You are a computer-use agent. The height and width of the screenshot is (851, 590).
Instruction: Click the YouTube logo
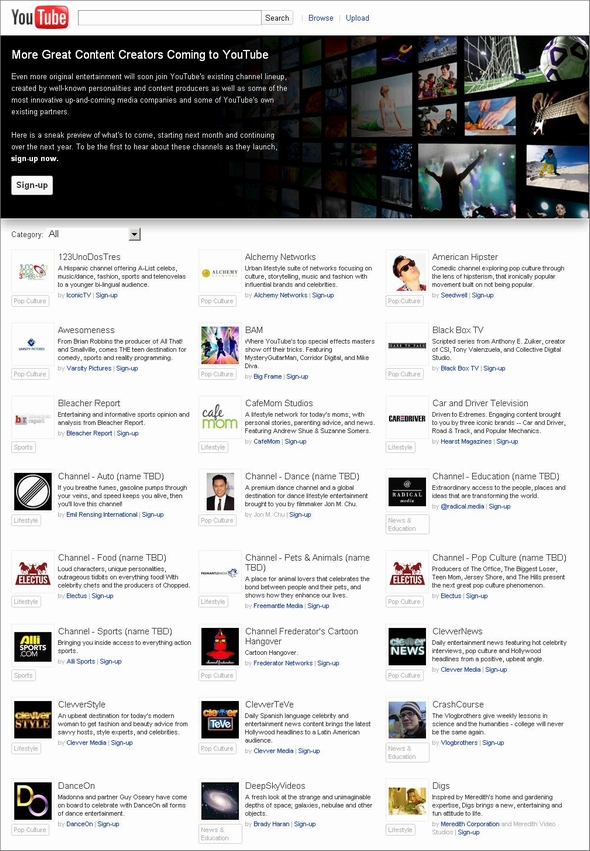40,17
